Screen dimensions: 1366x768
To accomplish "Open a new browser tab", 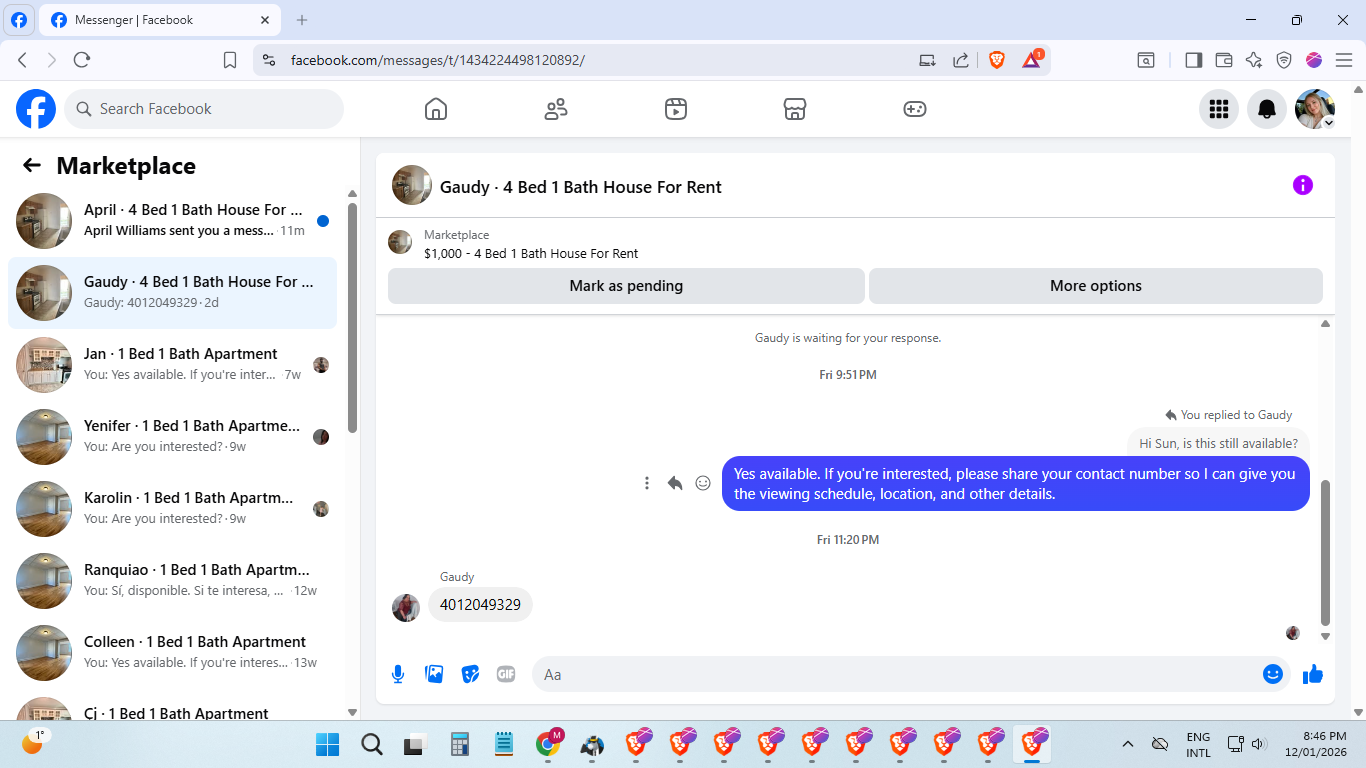I will point(302,20).
